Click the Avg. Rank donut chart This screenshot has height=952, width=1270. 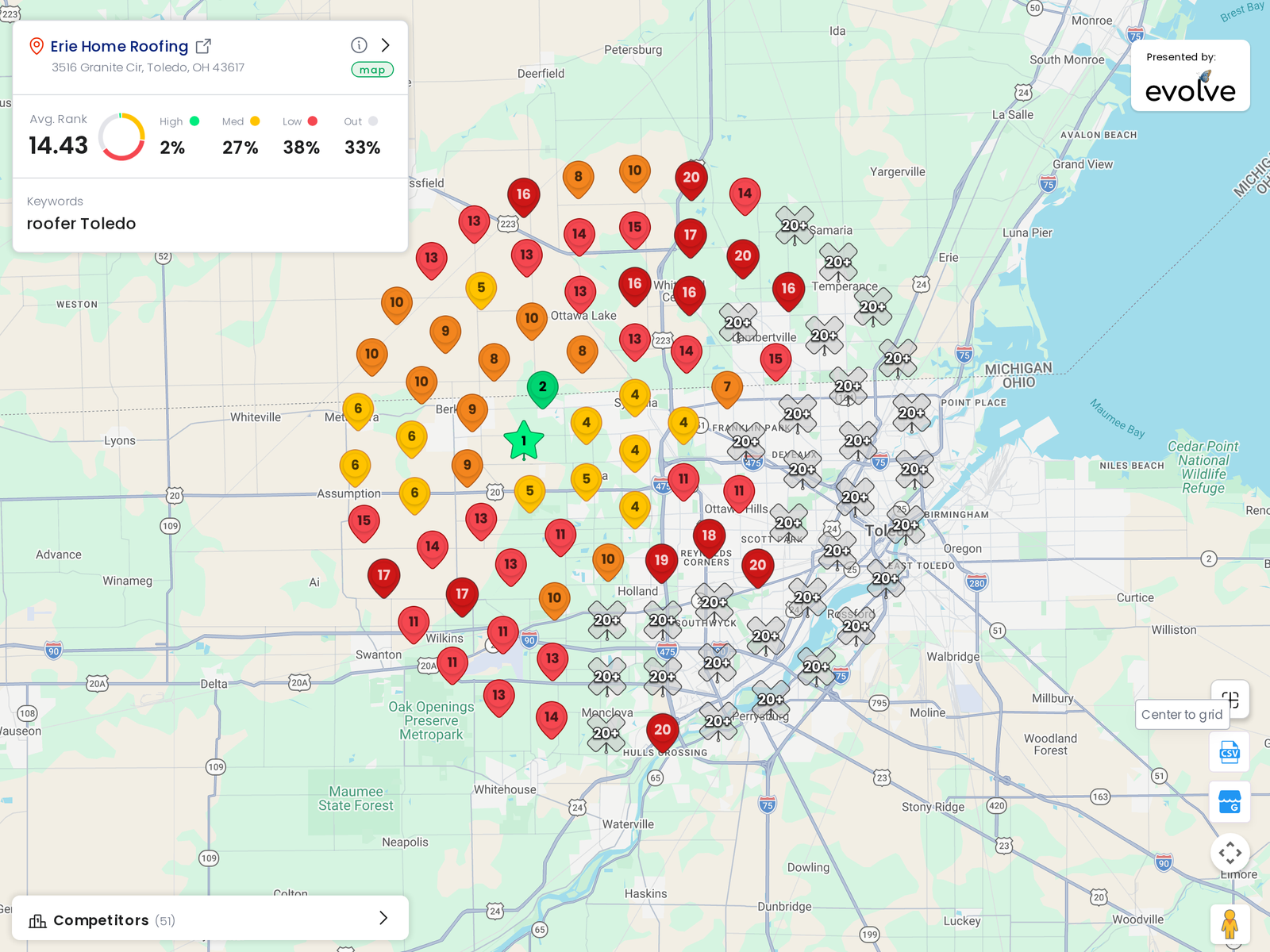(x=121, y=136)
